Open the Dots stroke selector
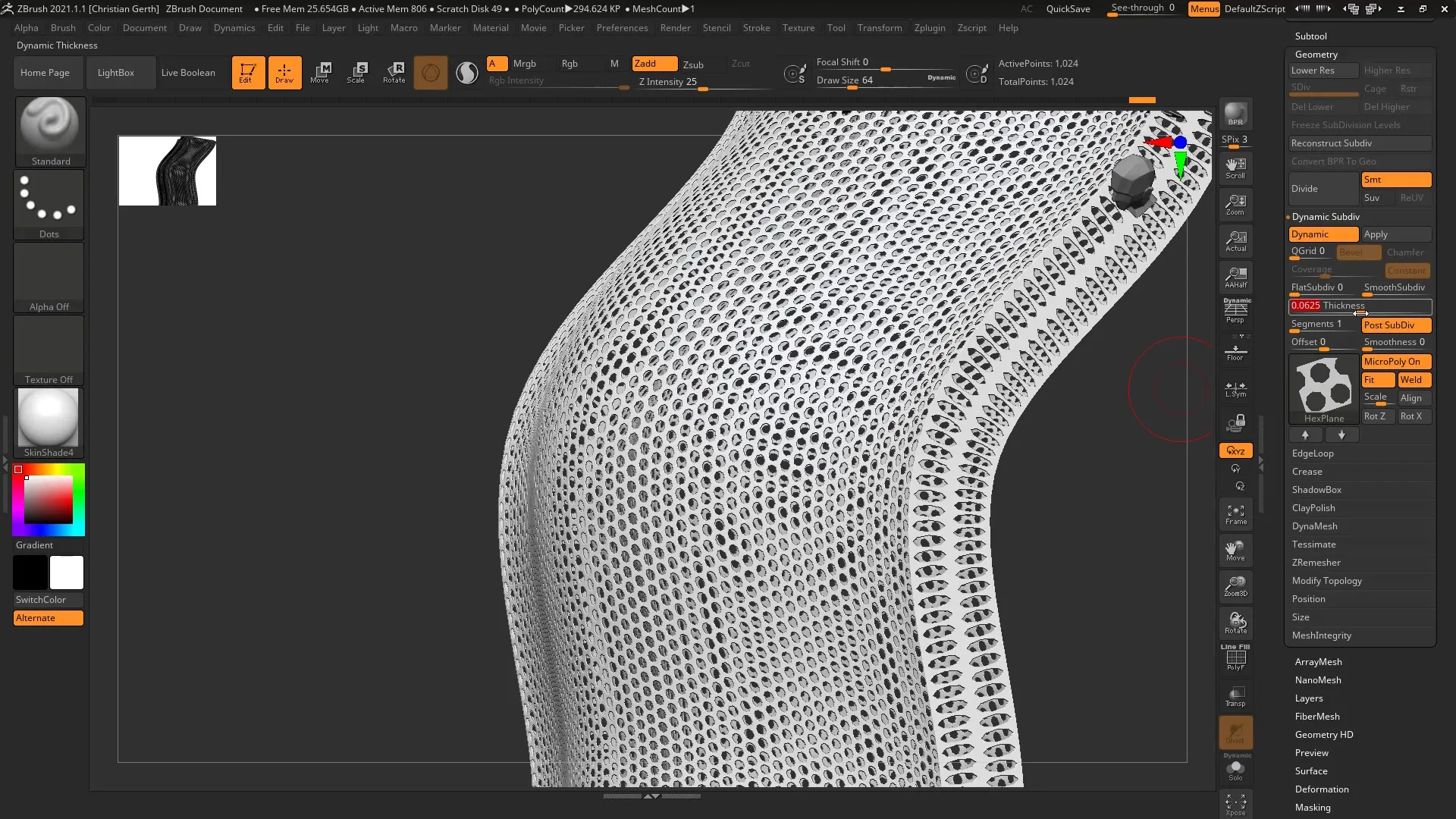 (x=49, y=204)
